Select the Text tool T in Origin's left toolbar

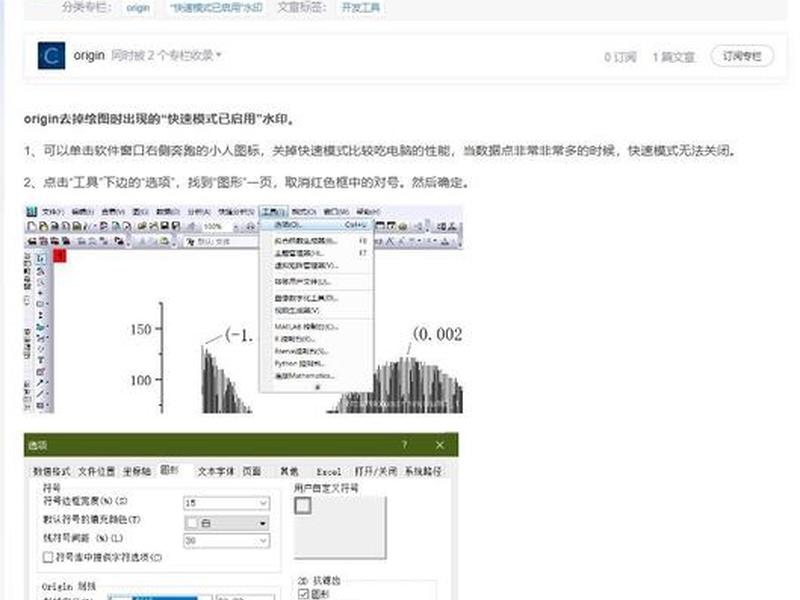tap(41, 360)
